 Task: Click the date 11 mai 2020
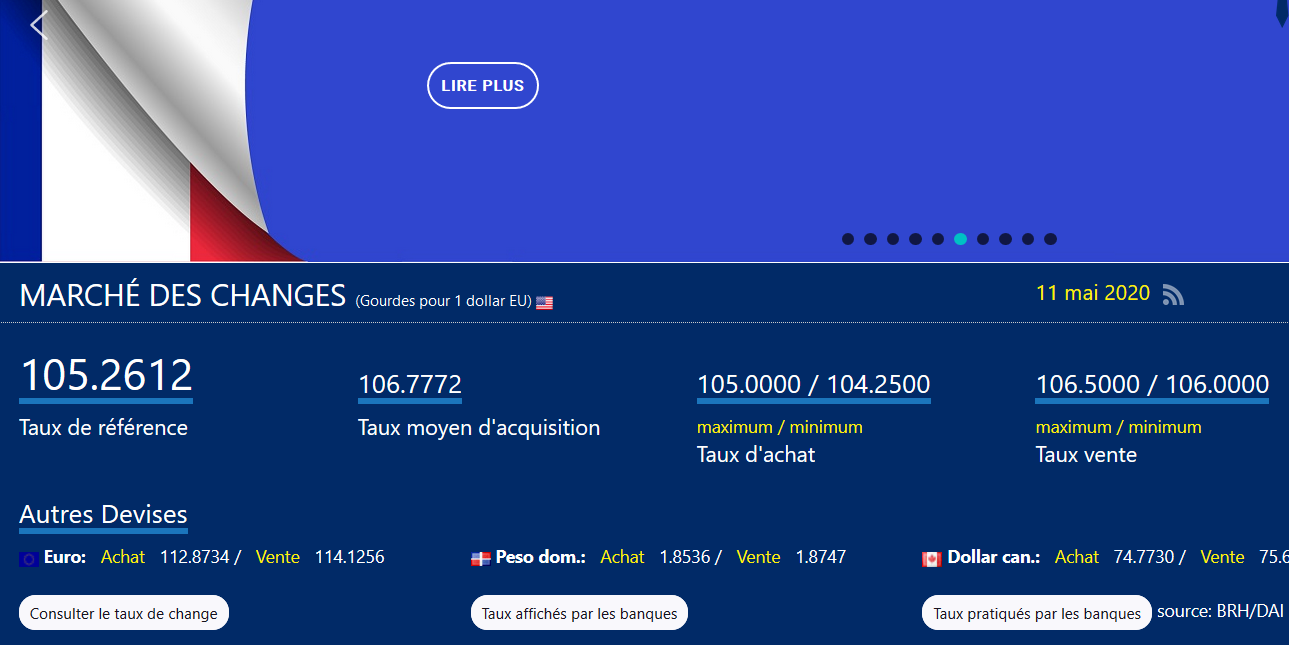click(1093, 293)
